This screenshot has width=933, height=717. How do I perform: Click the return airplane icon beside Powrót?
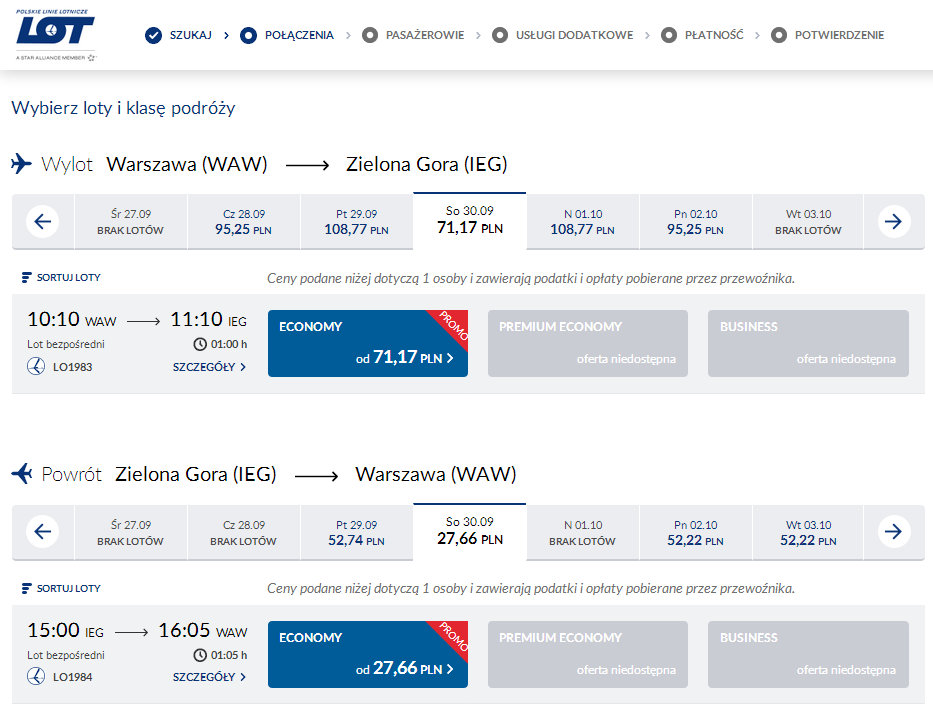click(x=22, y=474)
